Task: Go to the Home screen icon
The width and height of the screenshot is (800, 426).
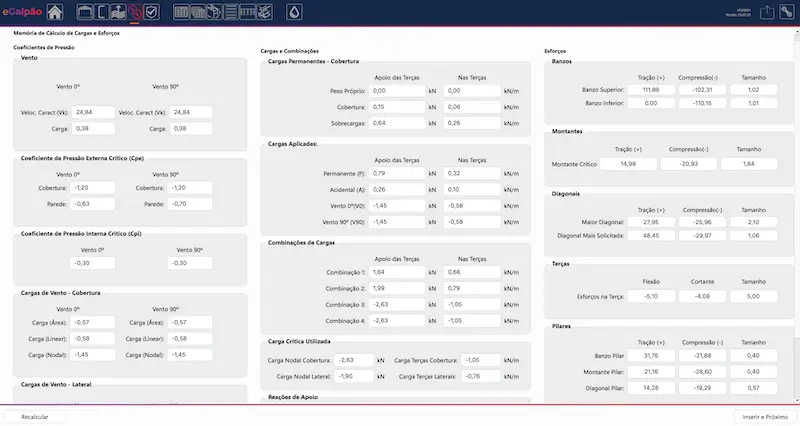Action: tap(55, 12)
